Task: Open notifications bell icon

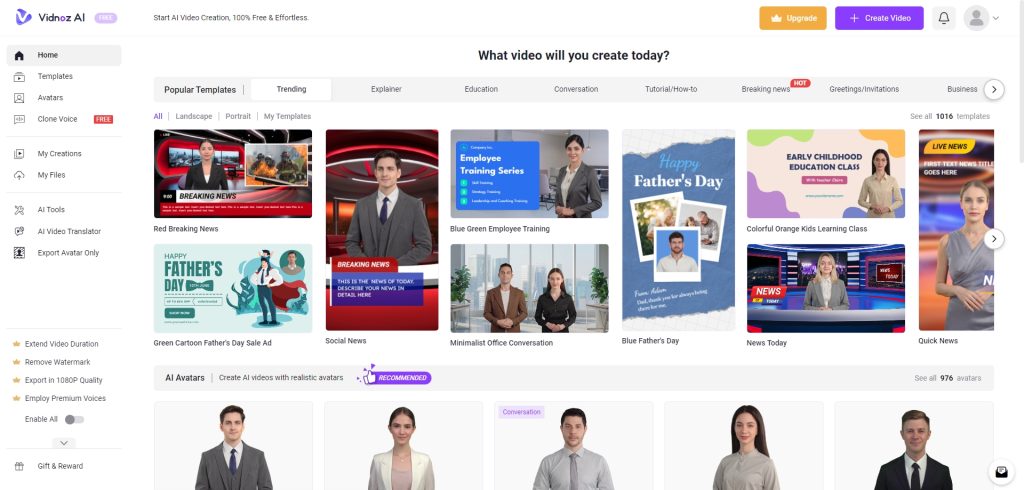Action: [x=944, y=18]
